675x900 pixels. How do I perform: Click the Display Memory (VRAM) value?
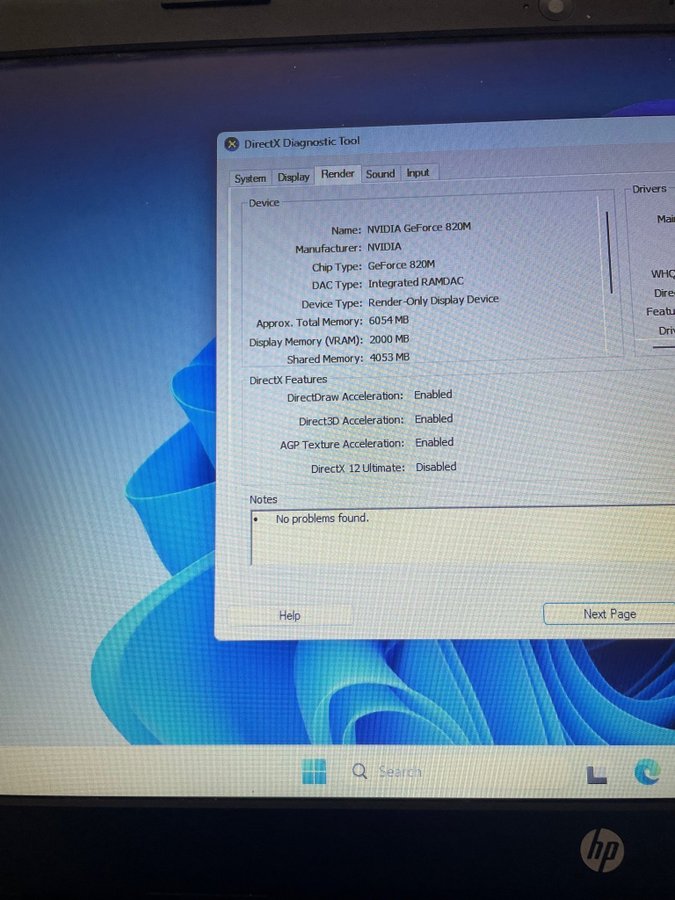pyautogui.click(x=388, y=340)
